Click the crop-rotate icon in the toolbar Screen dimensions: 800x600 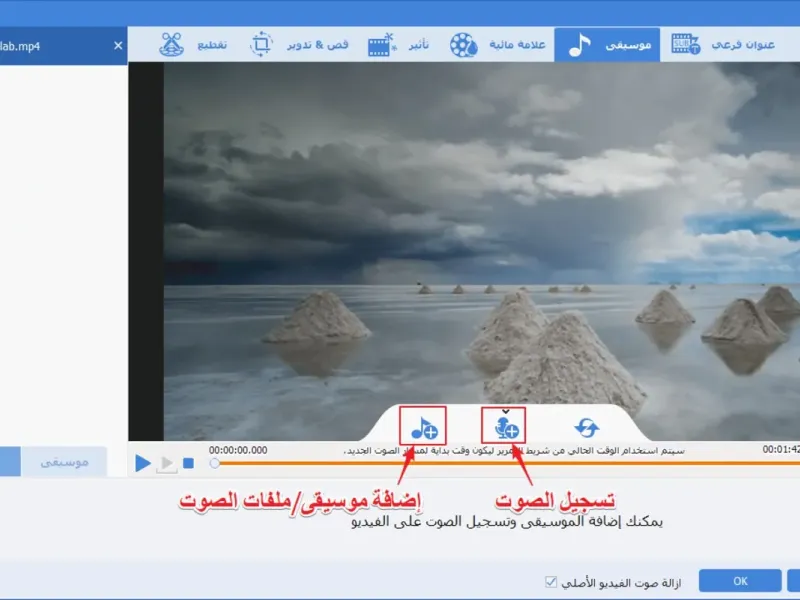pyautogui.click(x=261, y=45)
